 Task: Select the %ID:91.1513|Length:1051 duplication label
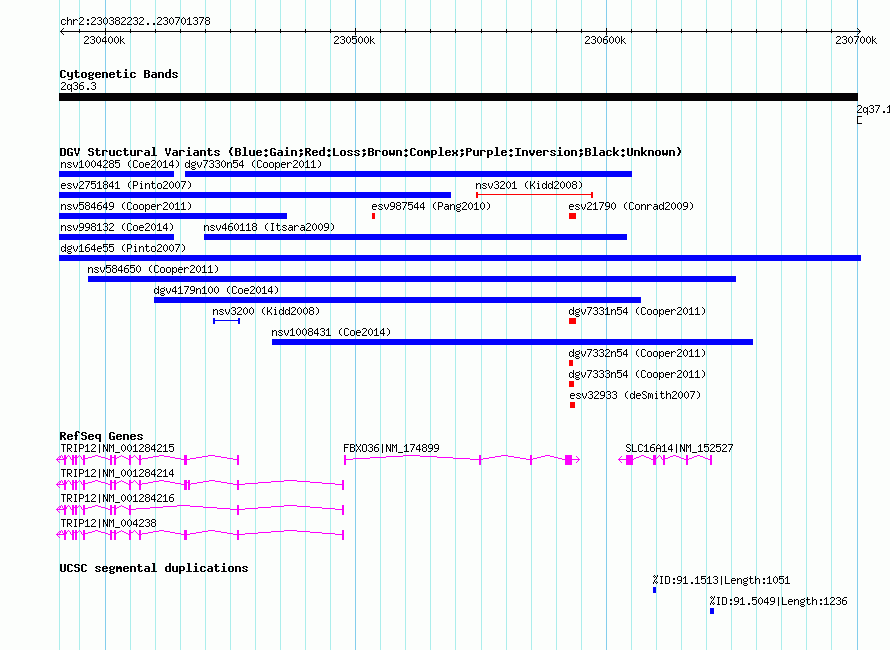[721, 580]
